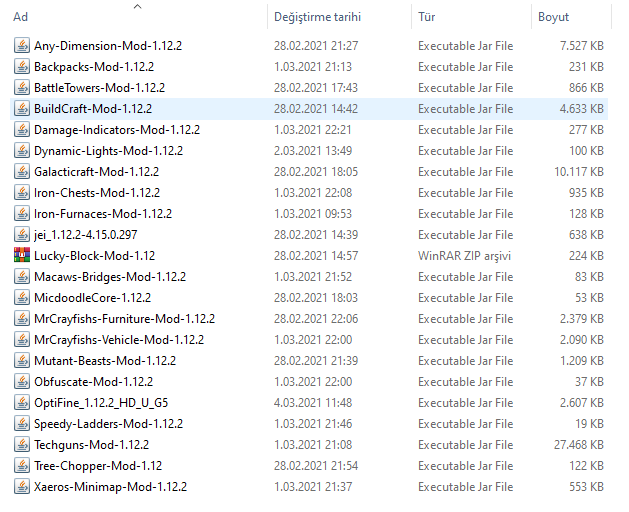Click date 1.03.2021 09:53 of Iron-Furnaces
Screen dimensions: 629x512
pyautogui.click(x=313, y=214)
